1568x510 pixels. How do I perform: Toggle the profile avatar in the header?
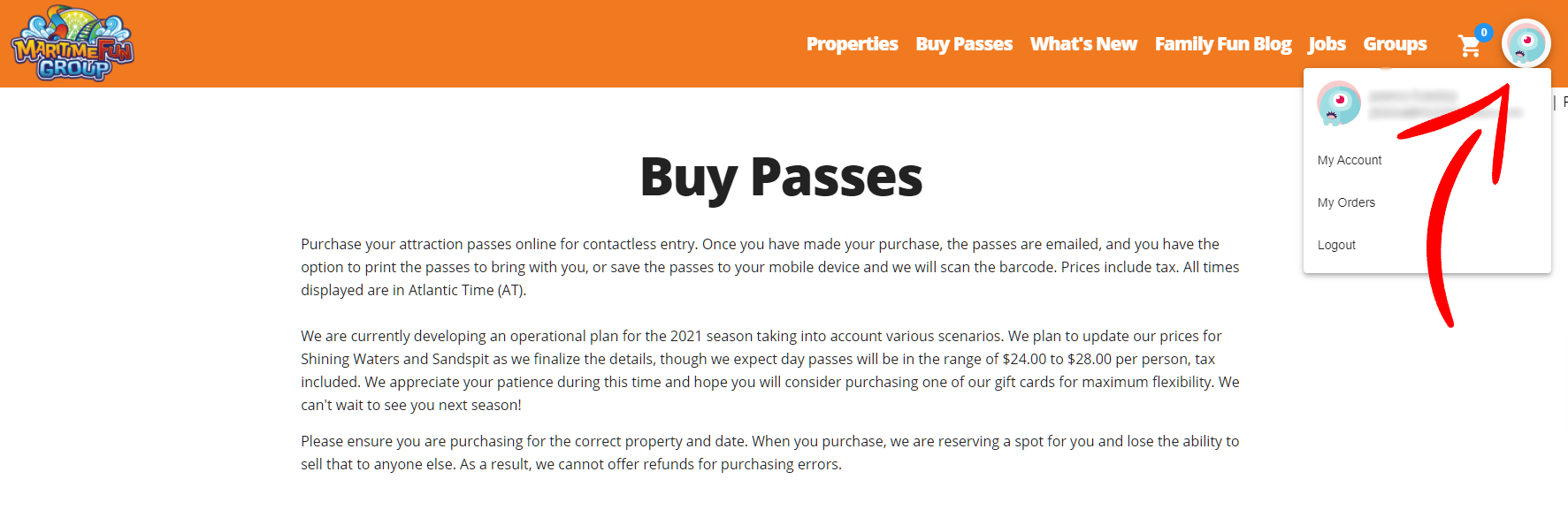coord(1526,43)
